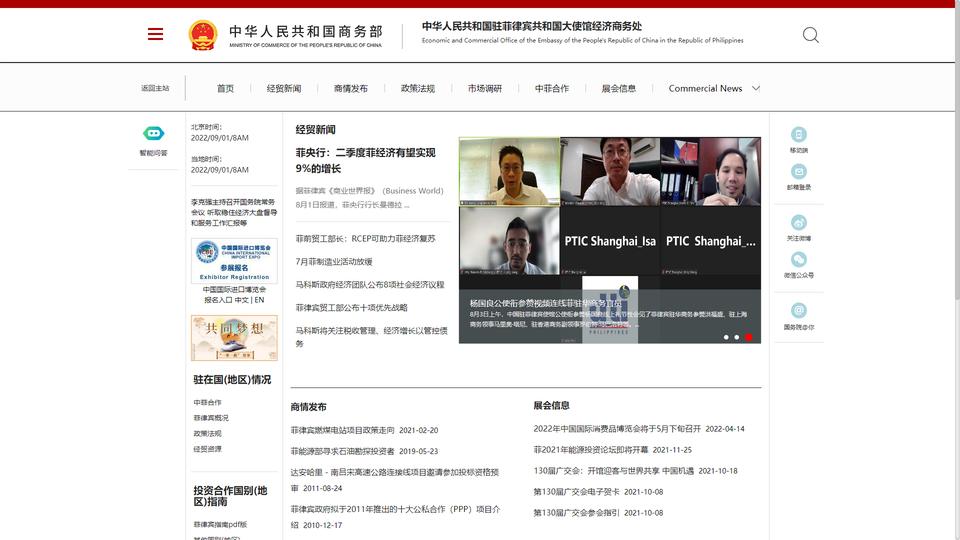Select the second carousel slide dot

pyautogui.click(x=737, y=337)
